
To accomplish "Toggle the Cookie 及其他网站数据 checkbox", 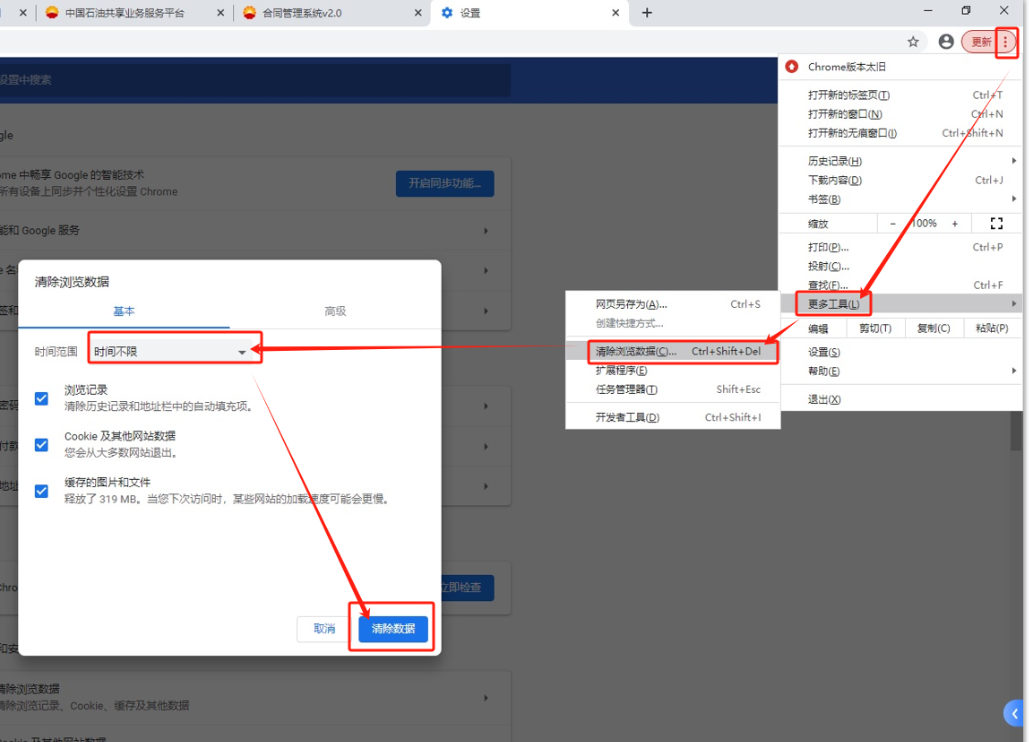I will (42, 444).
